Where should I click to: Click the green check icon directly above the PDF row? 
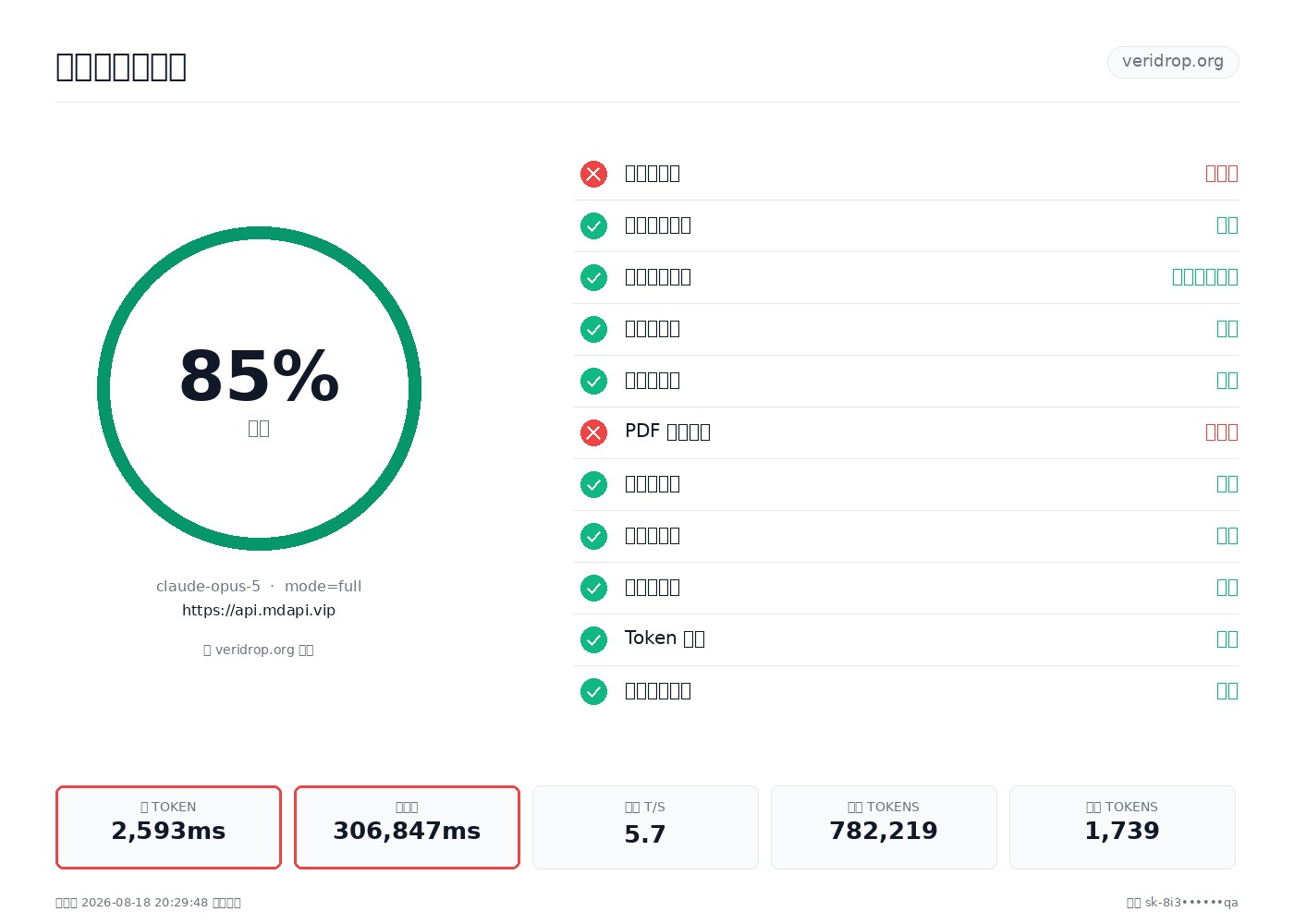tap(593, 381)
